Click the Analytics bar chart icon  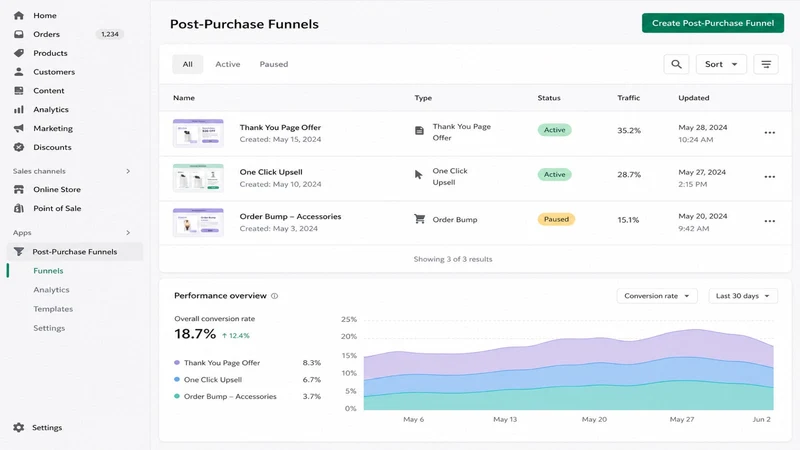[x=19, y=110]
